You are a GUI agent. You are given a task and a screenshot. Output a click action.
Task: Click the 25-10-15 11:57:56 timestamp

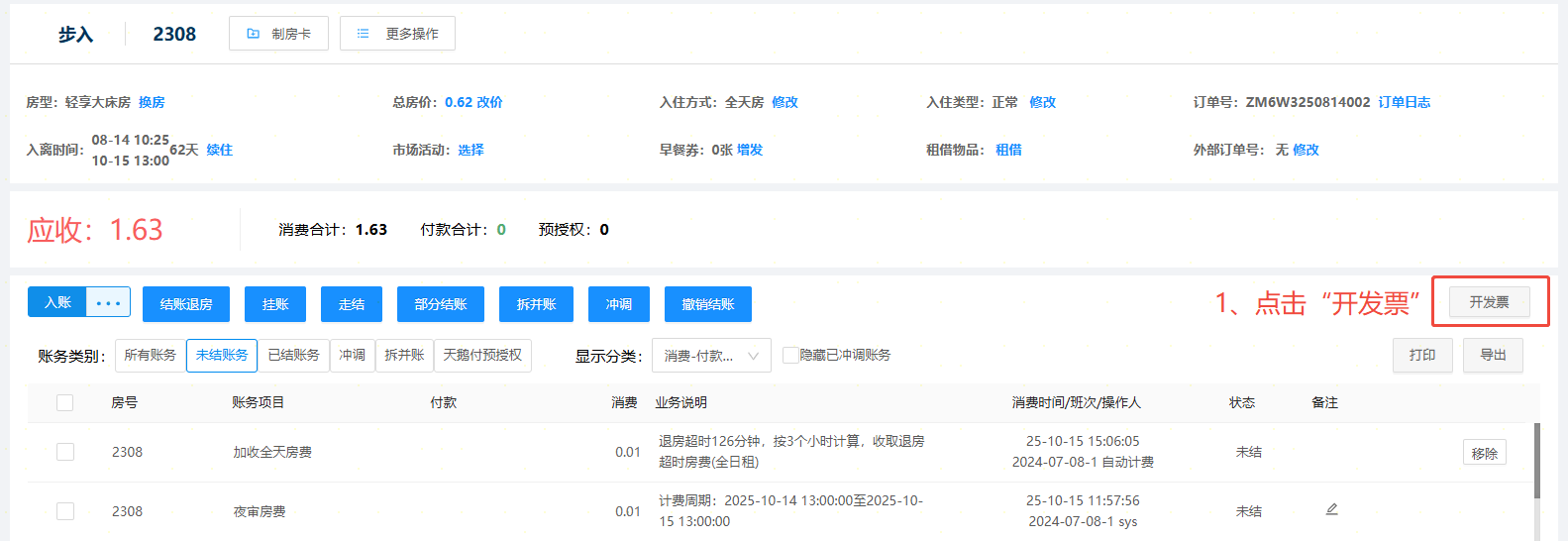1083,500
